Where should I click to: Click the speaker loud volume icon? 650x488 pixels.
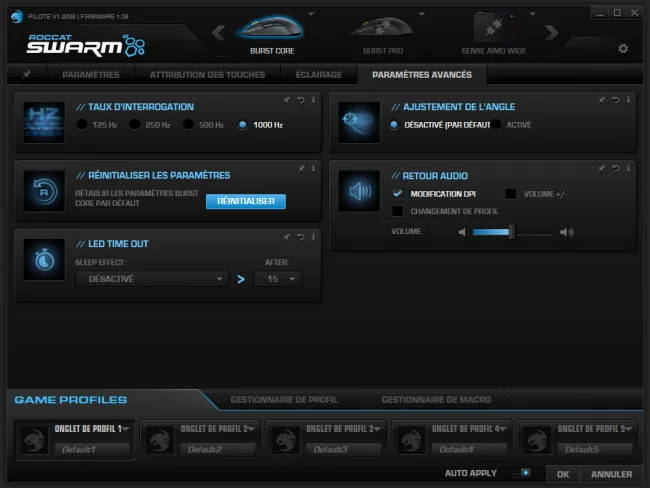coord(567,232)
